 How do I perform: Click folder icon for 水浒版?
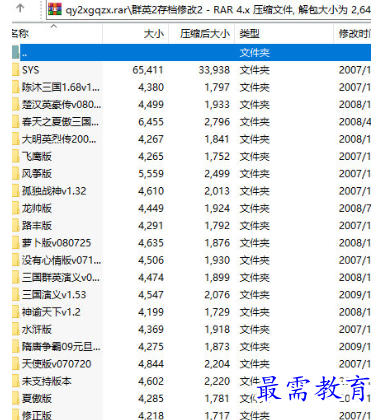click(16, 330)
